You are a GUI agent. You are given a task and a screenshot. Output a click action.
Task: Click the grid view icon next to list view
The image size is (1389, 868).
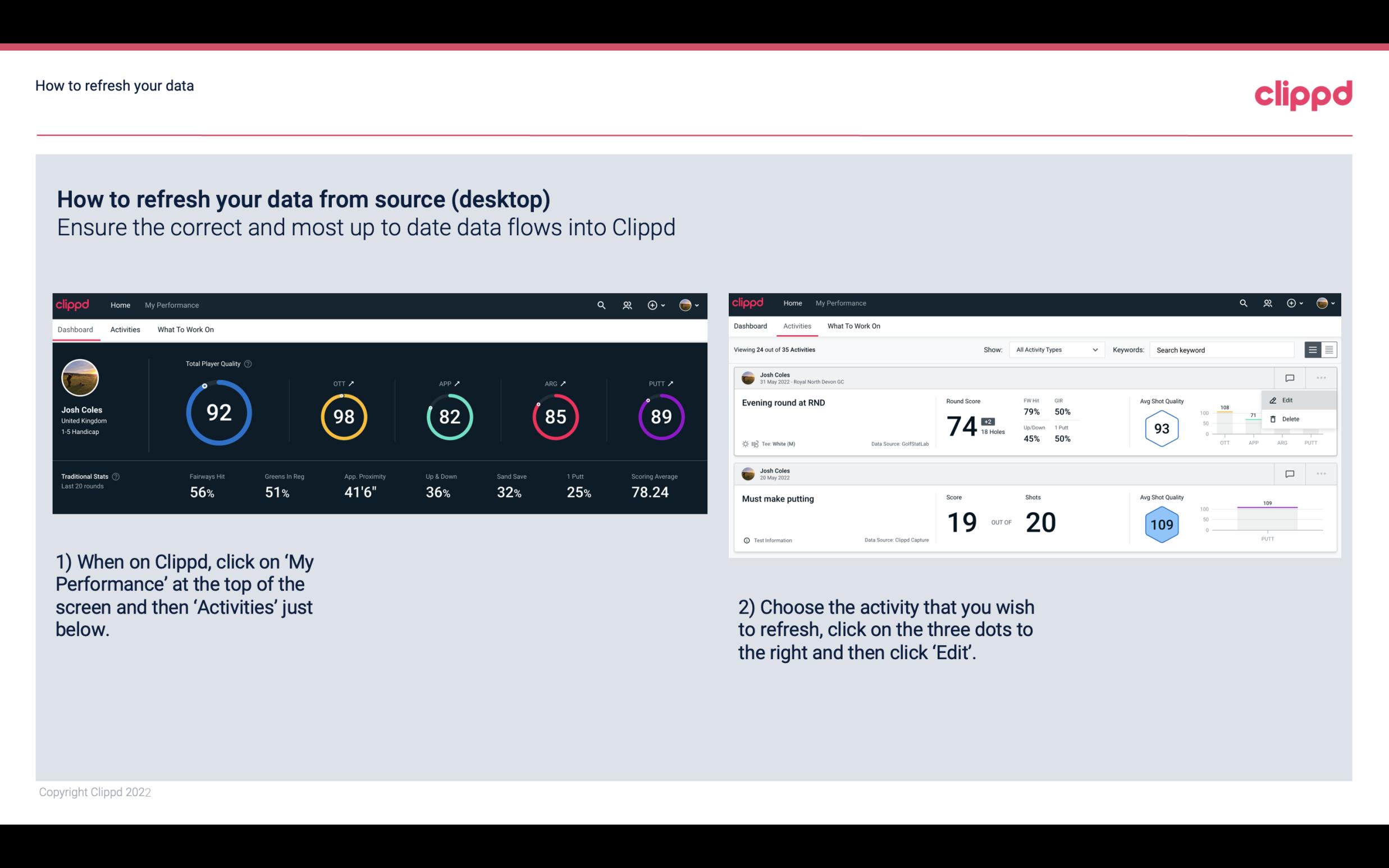[1329, 349]
